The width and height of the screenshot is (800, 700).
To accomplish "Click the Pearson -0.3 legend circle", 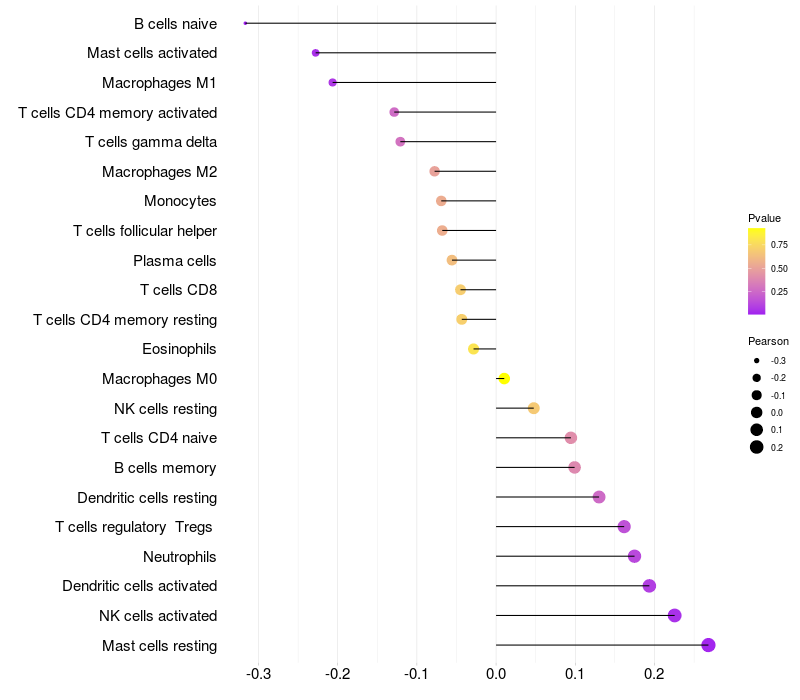I will pyautogui.click(x=757, y=360).
